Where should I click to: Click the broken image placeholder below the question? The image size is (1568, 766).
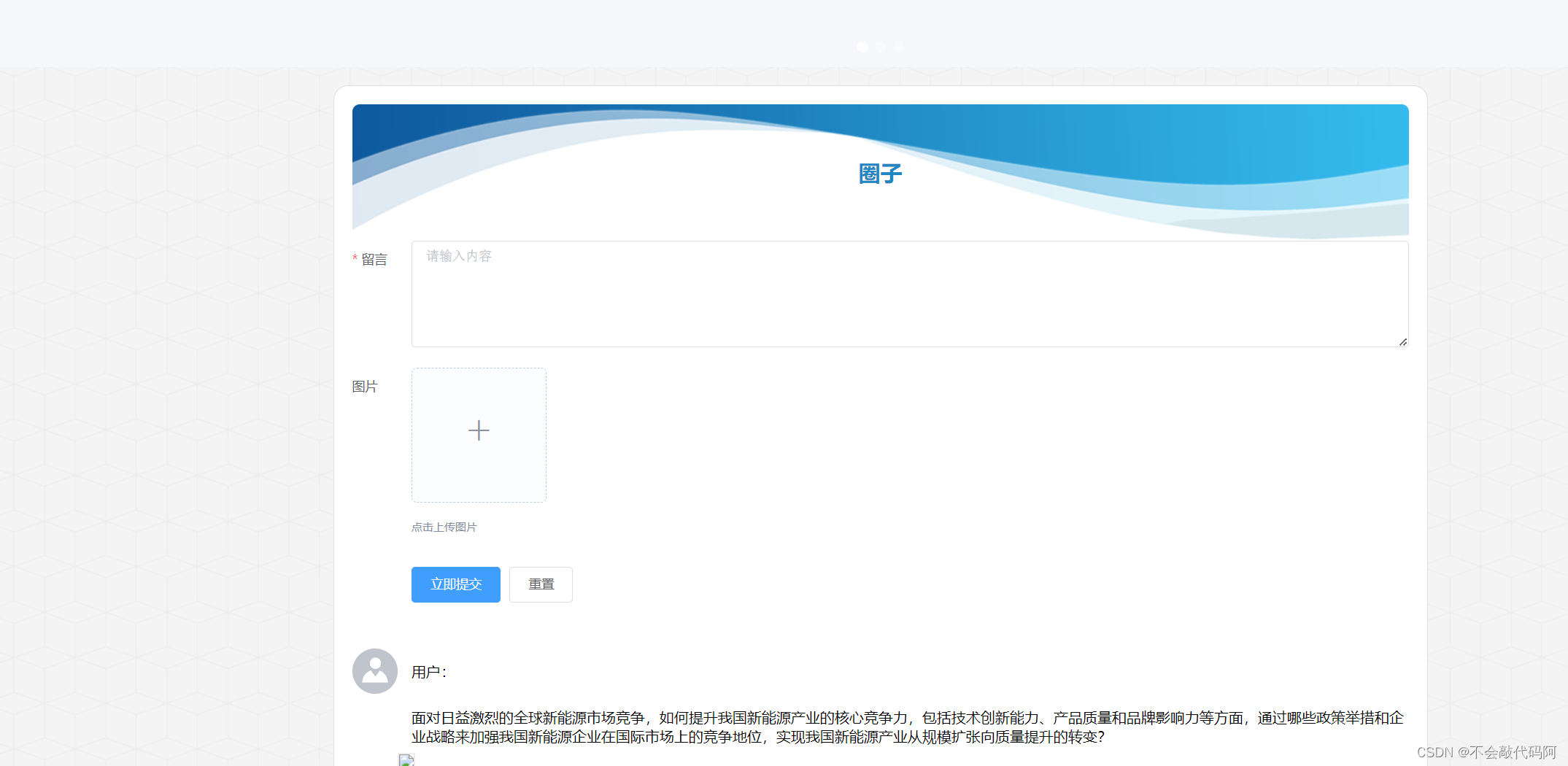click(x=408, y=759)
